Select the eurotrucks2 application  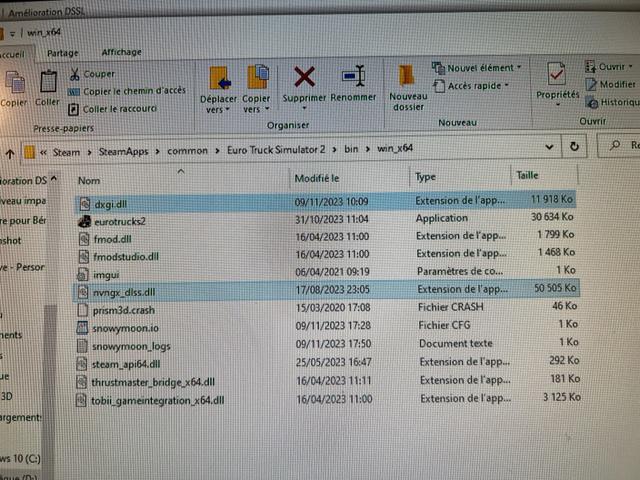pyautogui.click(x=326, y=220)
